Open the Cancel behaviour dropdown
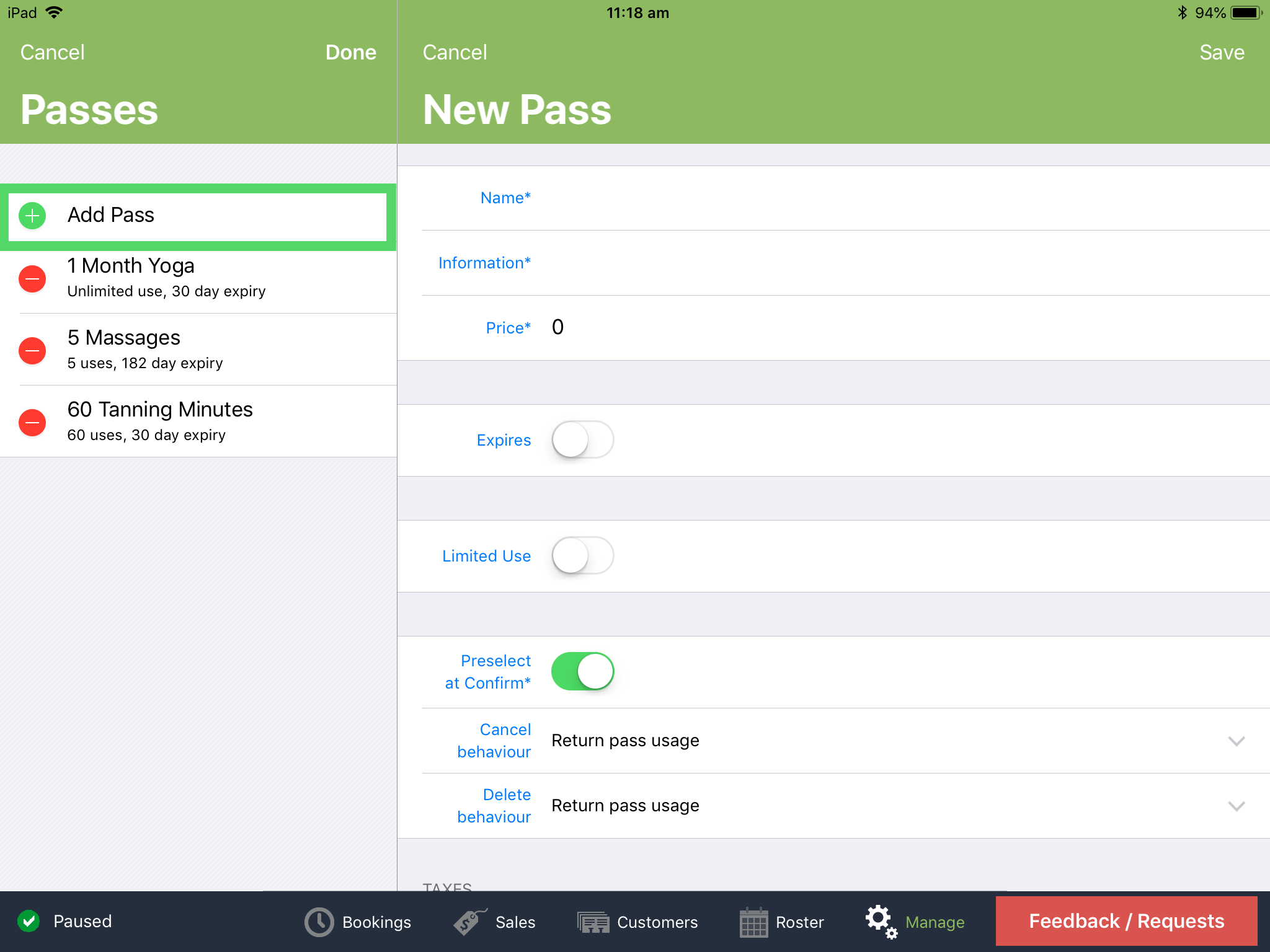Screen dimensions: 1270x952 tap(1236, 741)
